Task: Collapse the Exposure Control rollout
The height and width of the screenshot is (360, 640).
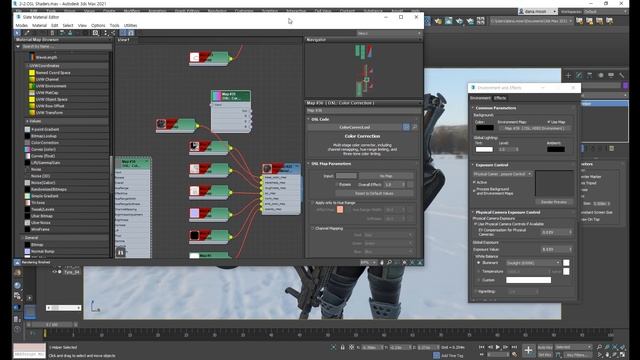Action: click(473, 165)
